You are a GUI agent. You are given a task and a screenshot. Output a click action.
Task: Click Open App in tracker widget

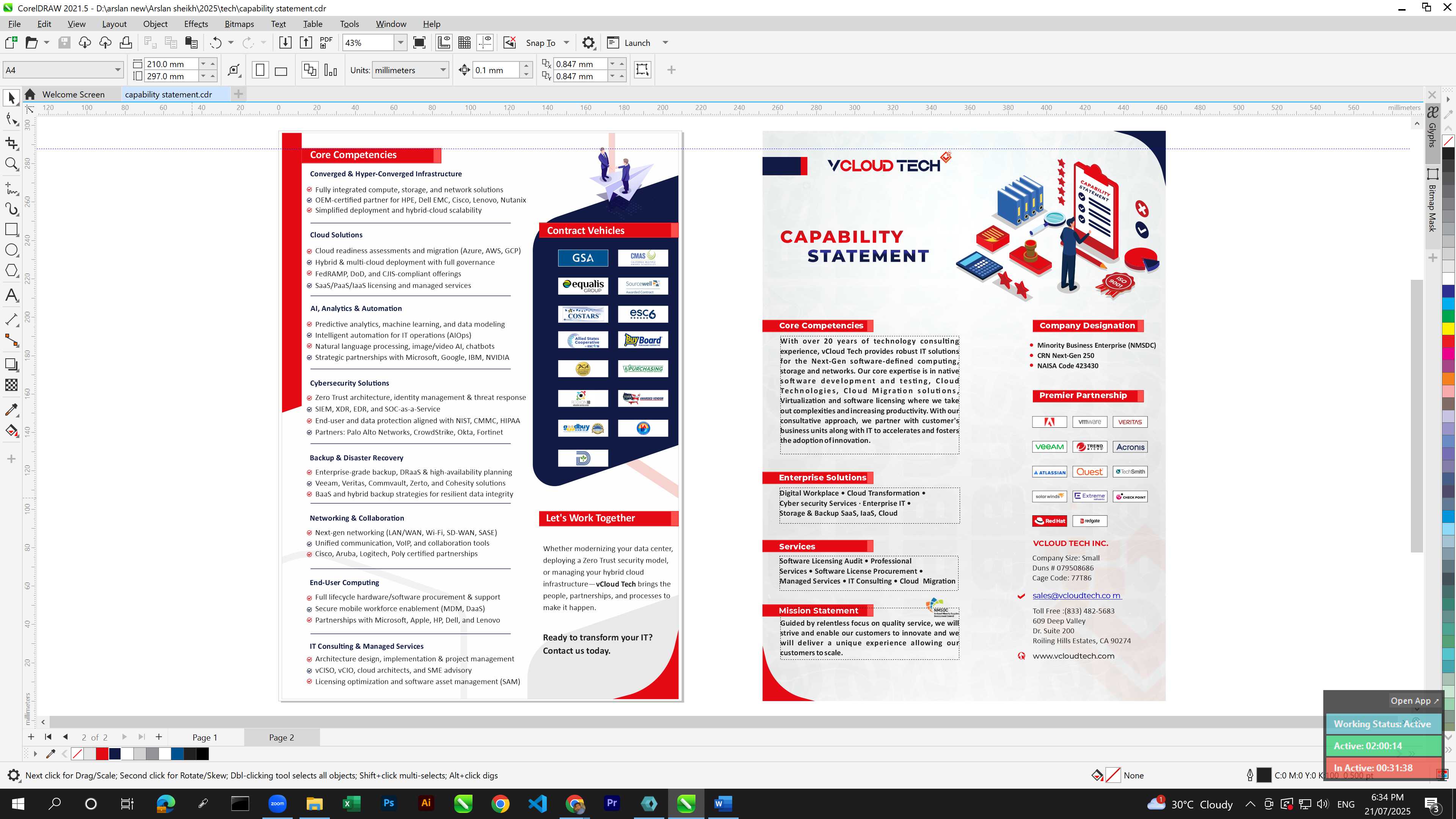click(1414, 701)
